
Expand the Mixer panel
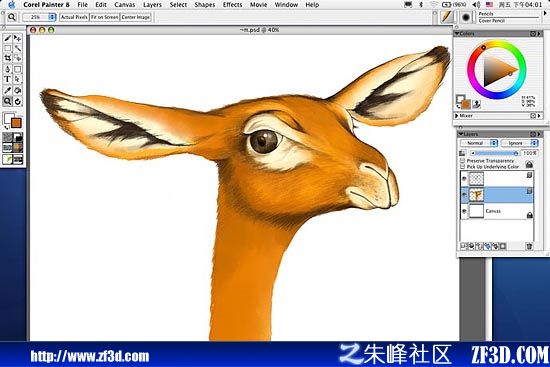pyautogui.click(x=457, y=115)
